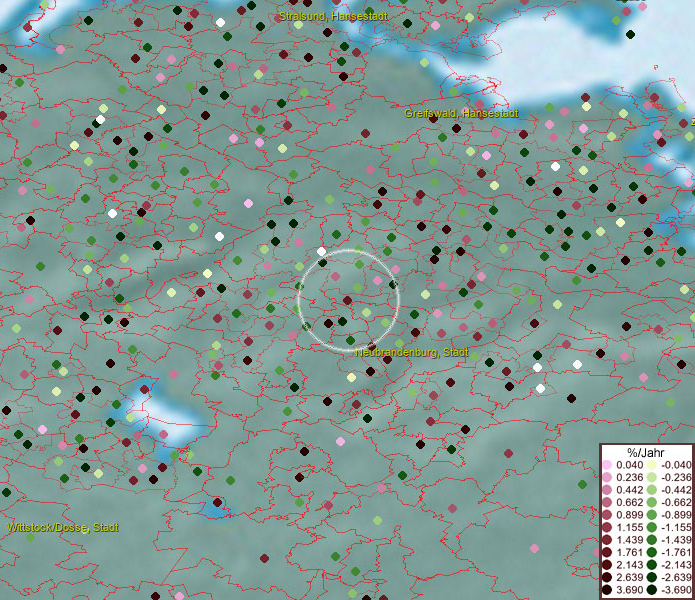
Task: Select the 0.662 legend value text
Action: pos(629,503)
